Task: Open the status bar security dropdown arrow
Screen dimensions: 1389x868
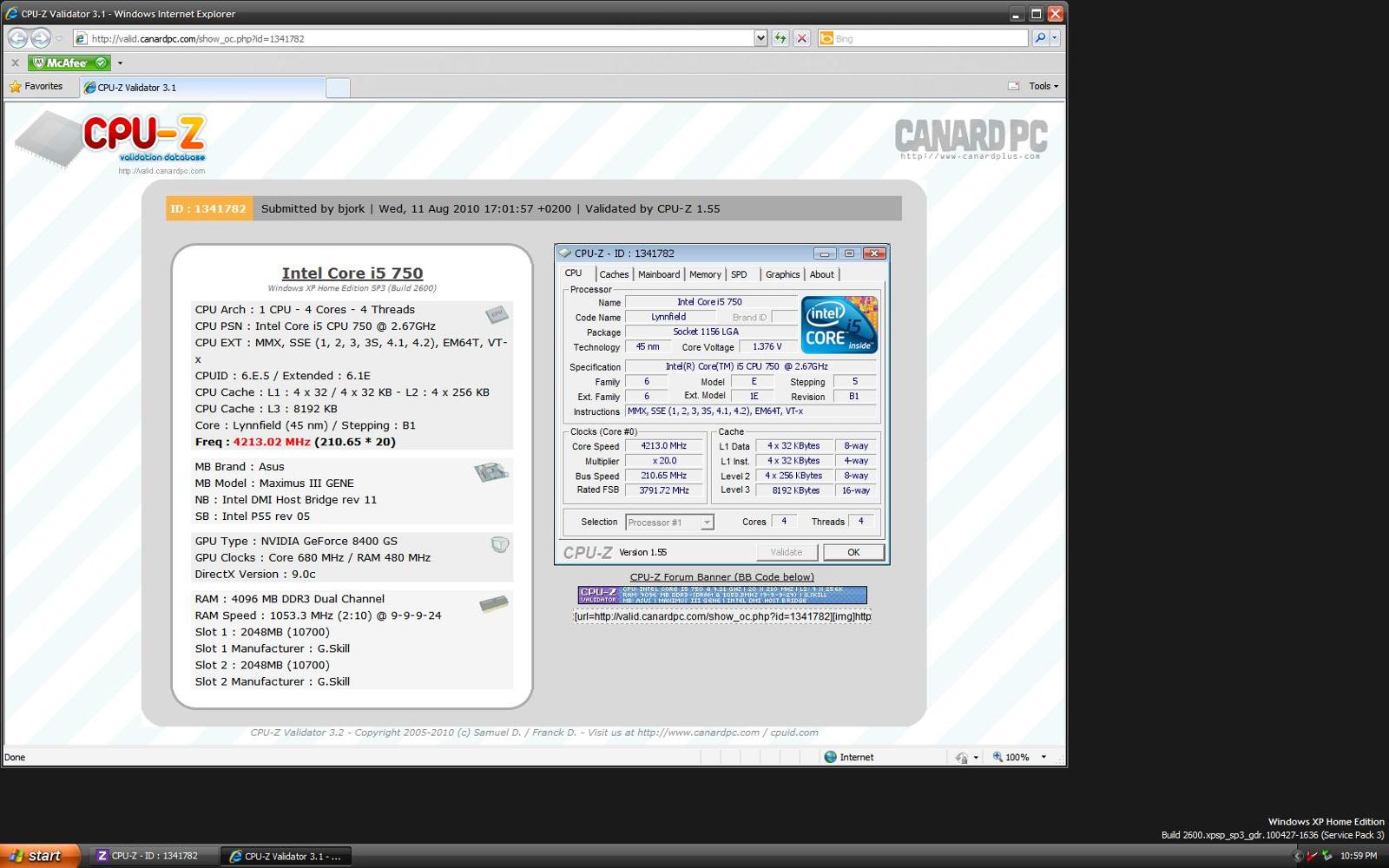Action: point(976,757)
